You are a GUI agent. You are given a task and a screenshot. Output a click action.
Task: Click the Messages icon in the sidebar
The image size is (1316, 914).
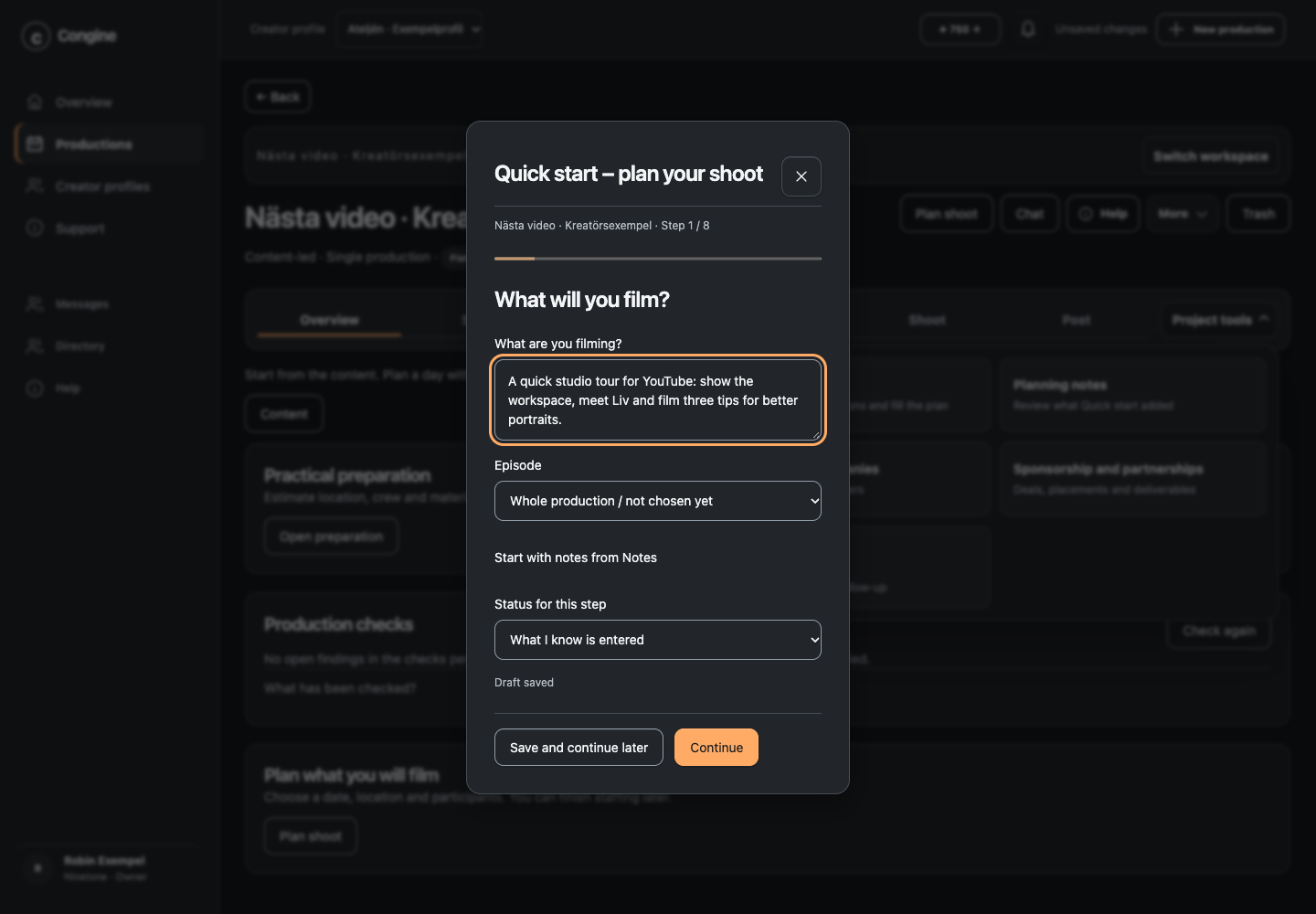[35, 303]
